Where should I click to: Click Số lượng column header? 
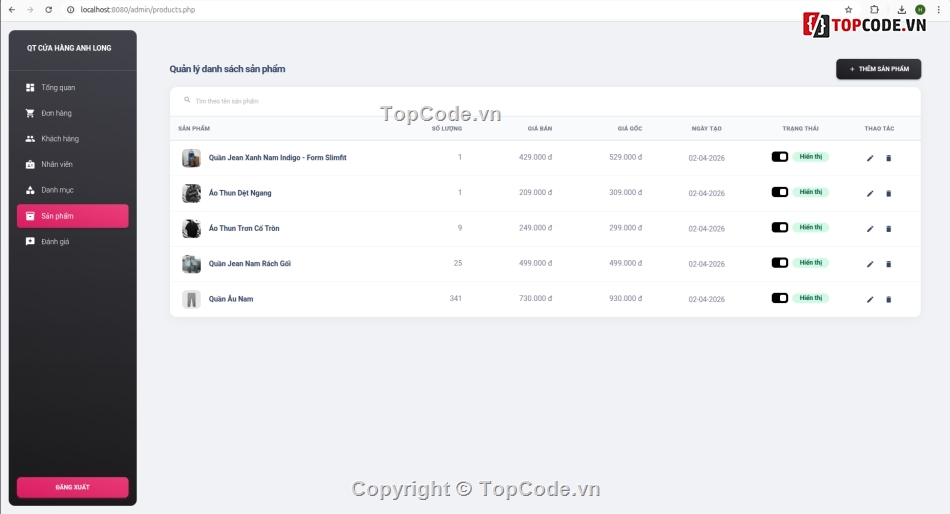tap(447, 128)
